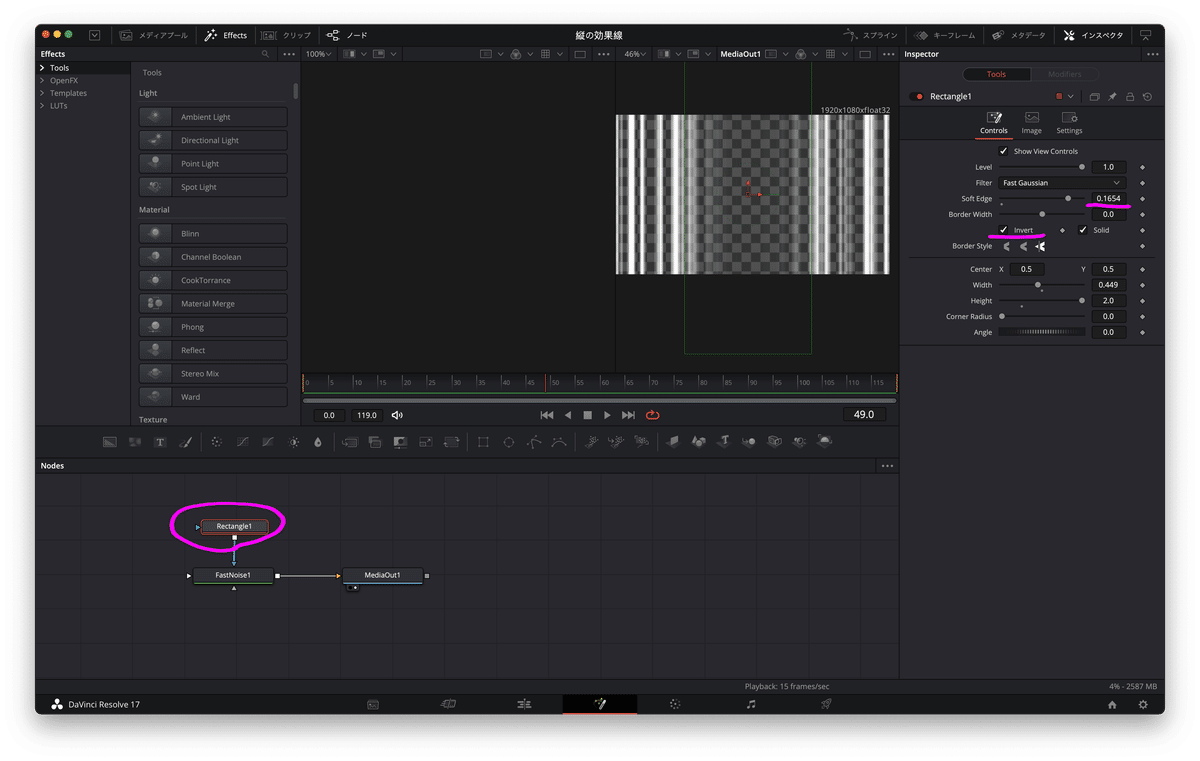Toggle the Invert checkbox
1200x761 pixels.
pyautogui.click(x=1004, y=230)
